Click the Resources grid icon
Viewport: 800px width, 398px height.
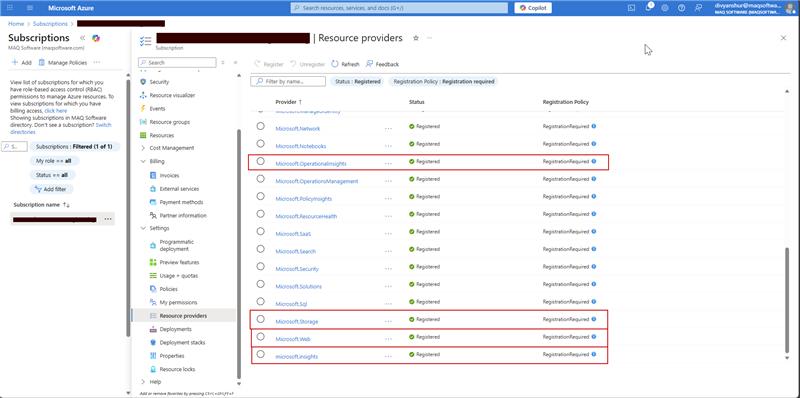tap(143, 135)
